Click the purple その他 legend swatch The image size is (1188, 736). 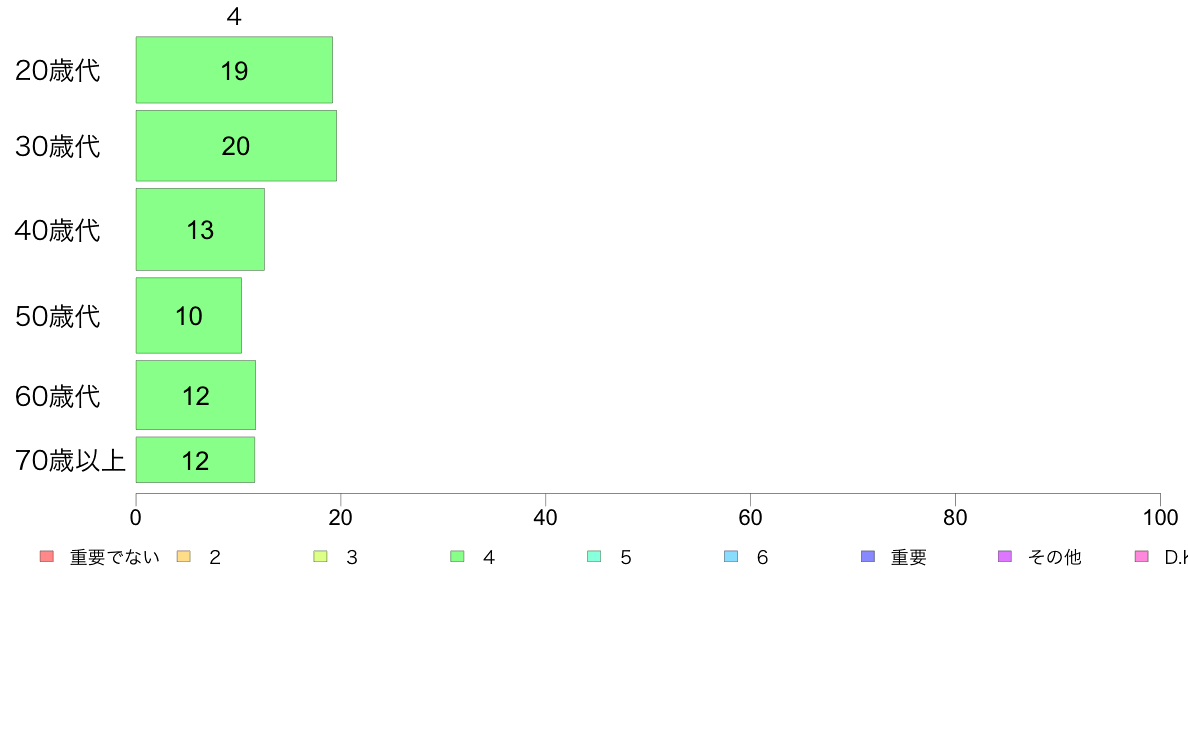coord(1005,556)
